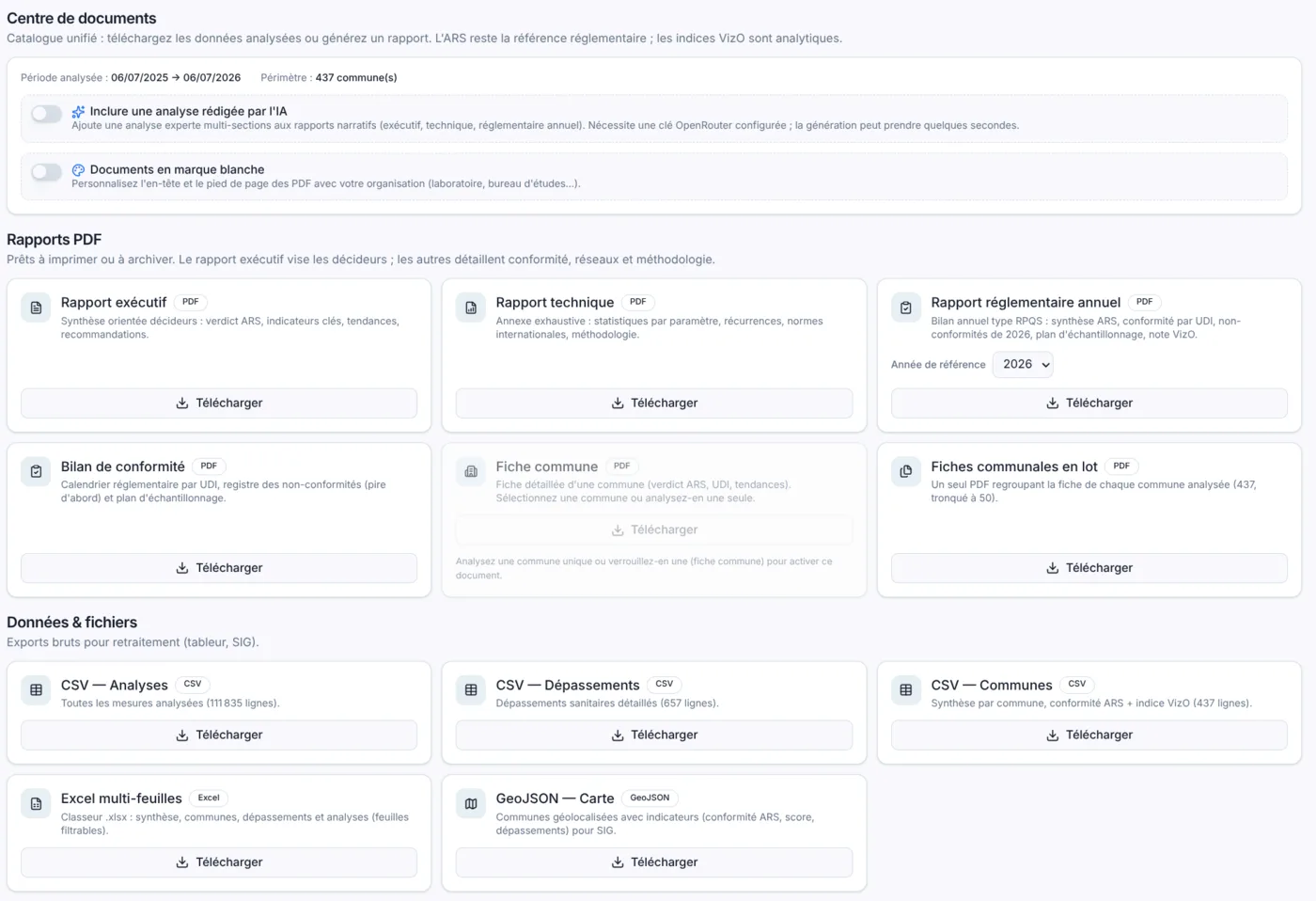The width and height of the screenshot is (1316, 901).
Task: Download the Rapport technique PDF
Action: tap(654, 403)
